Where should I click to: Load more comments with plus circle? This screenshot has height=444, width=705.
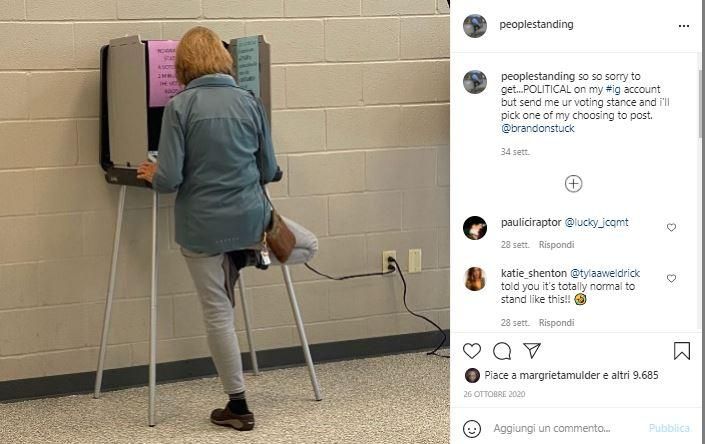click(x=573, y=183)
